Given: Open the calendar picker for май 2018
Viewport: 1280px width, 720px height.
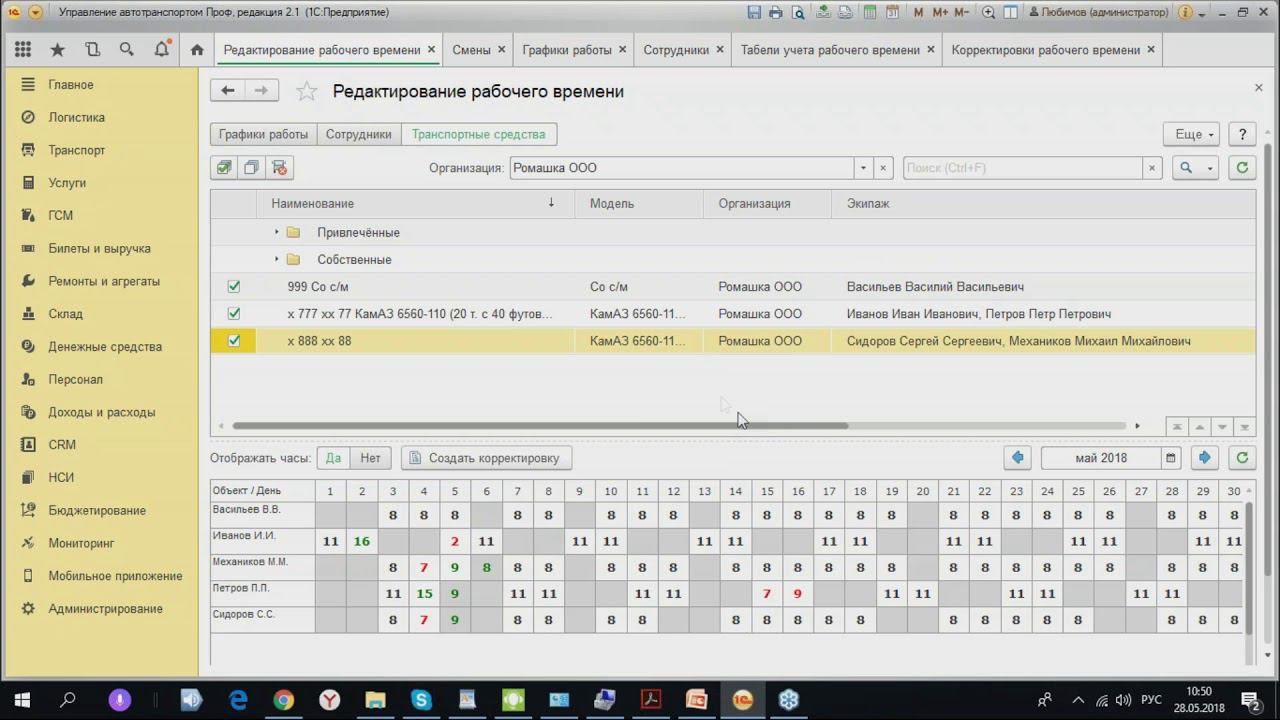Looking at the screenshot, I should coord(1170,458).
